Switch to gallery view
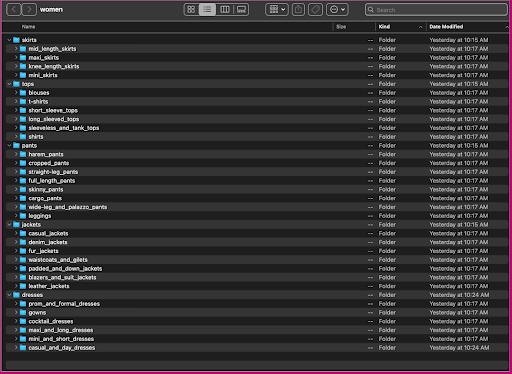This screenshot has height=374, width=512. (x=241, y=9)
